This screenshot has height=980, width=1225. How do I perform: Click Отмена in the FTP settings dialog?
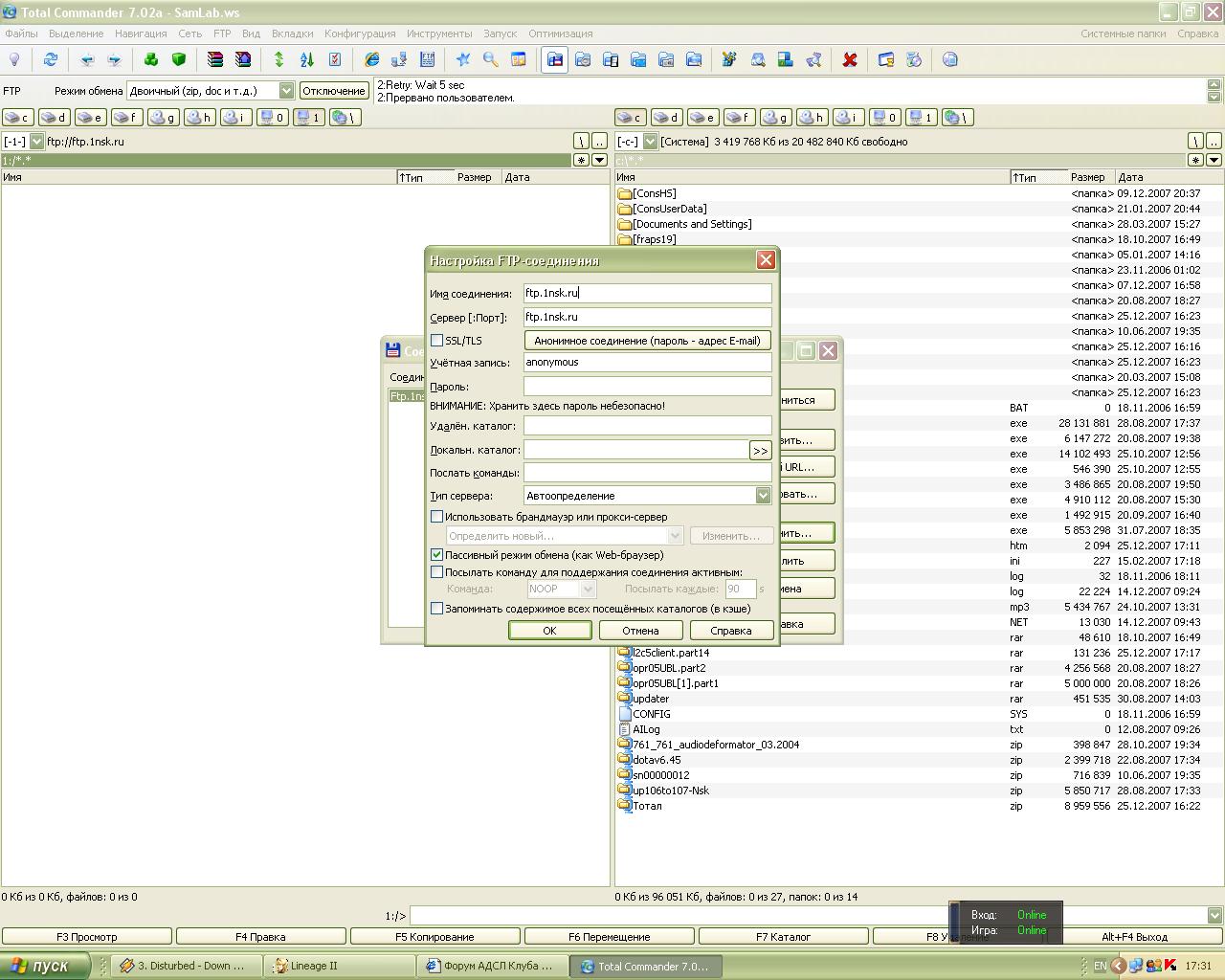(640, 631)
